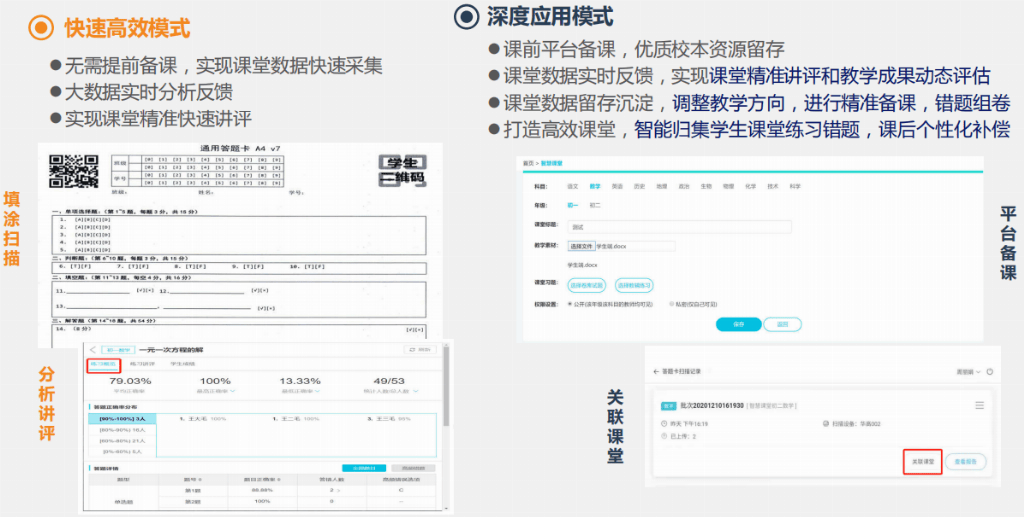
Task: Click the QR code on answer sheet
Action: (x=69, y=170)
